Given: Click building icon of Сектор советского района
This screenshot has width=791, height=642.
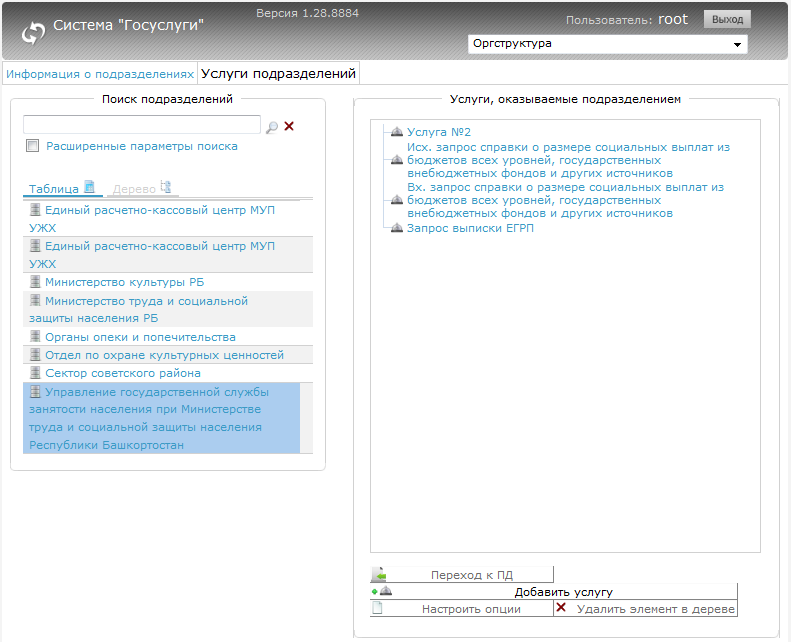Looking at the screenshot, I should (35, 372).
